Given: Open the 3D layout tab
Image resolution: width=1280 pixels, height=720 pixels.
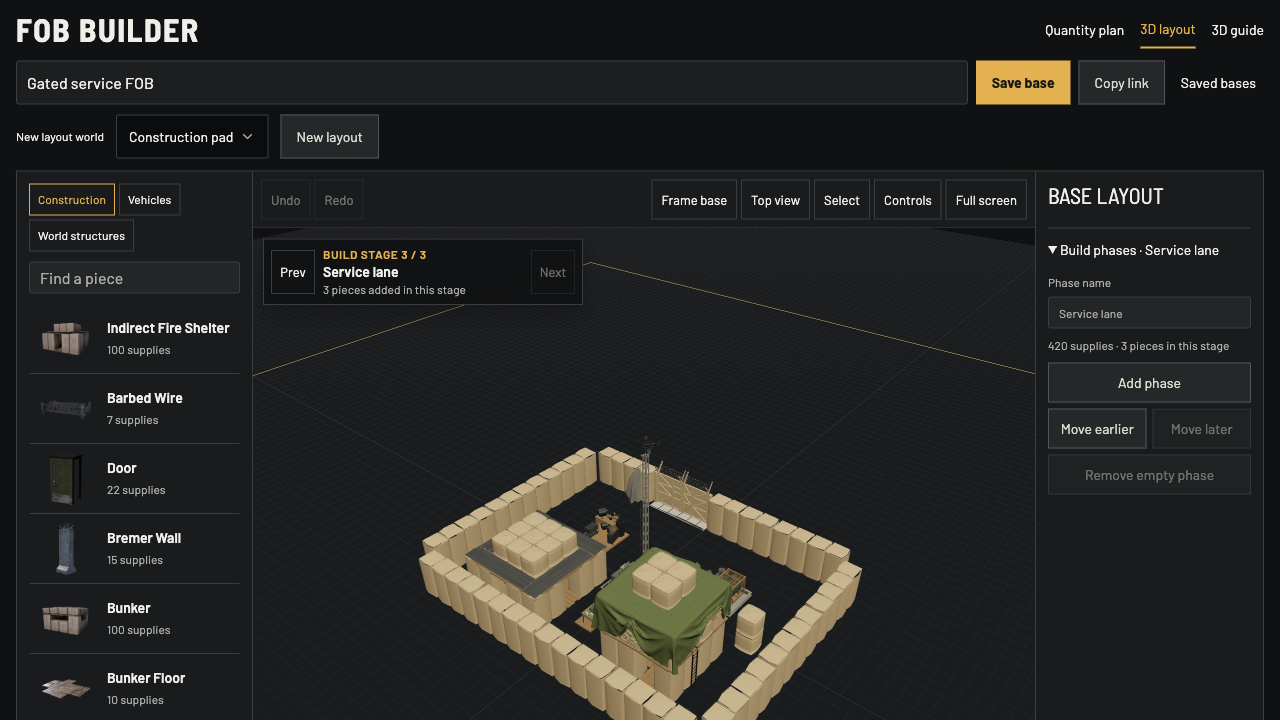Looking at the screenshot, I should [1168, 30].
